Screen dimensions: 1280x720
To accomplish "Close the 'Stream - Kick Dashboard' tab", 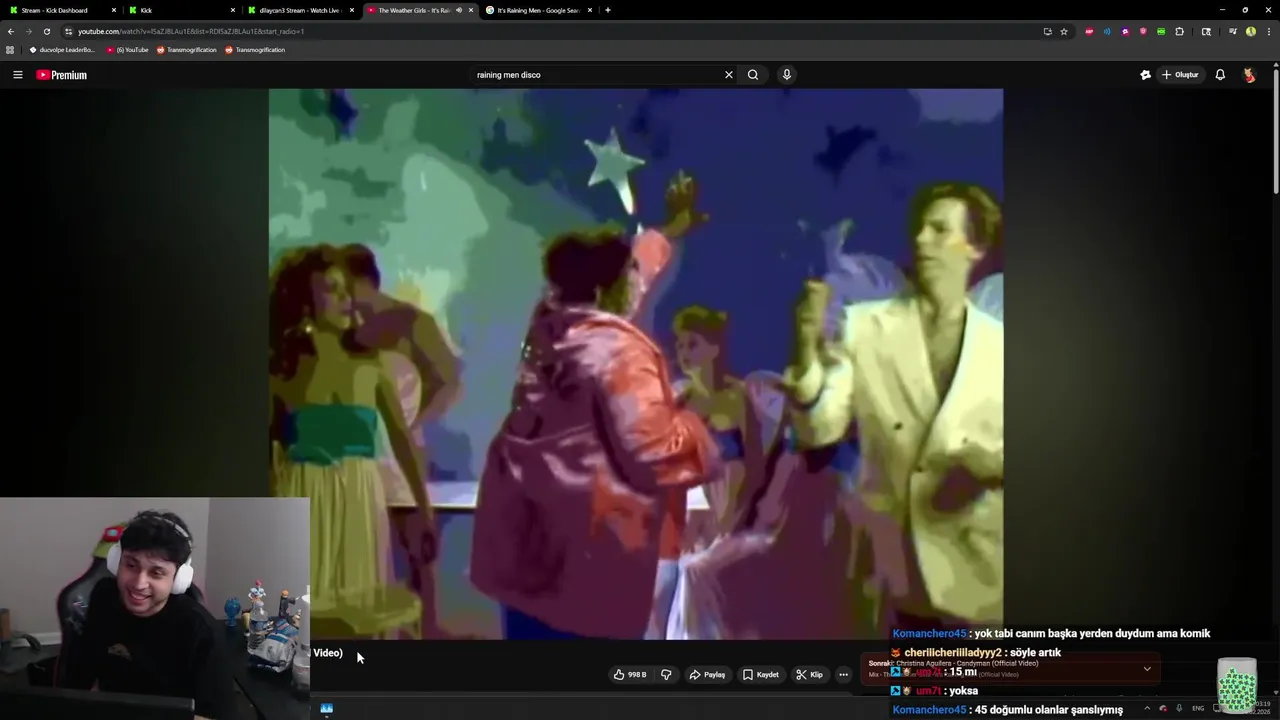I will 113,10.
